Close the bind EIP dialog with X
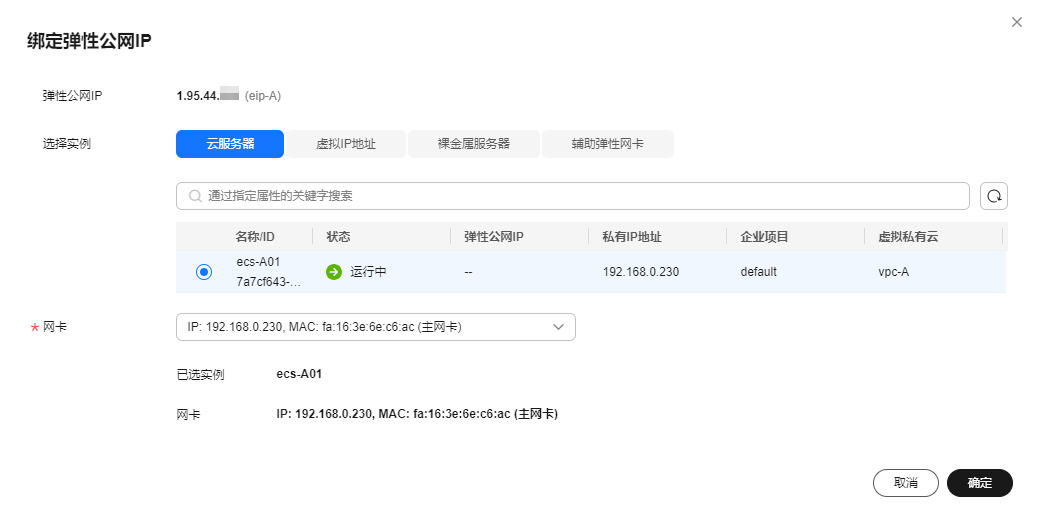The height and width of the screenshot is (521, 1040). 1016,23
